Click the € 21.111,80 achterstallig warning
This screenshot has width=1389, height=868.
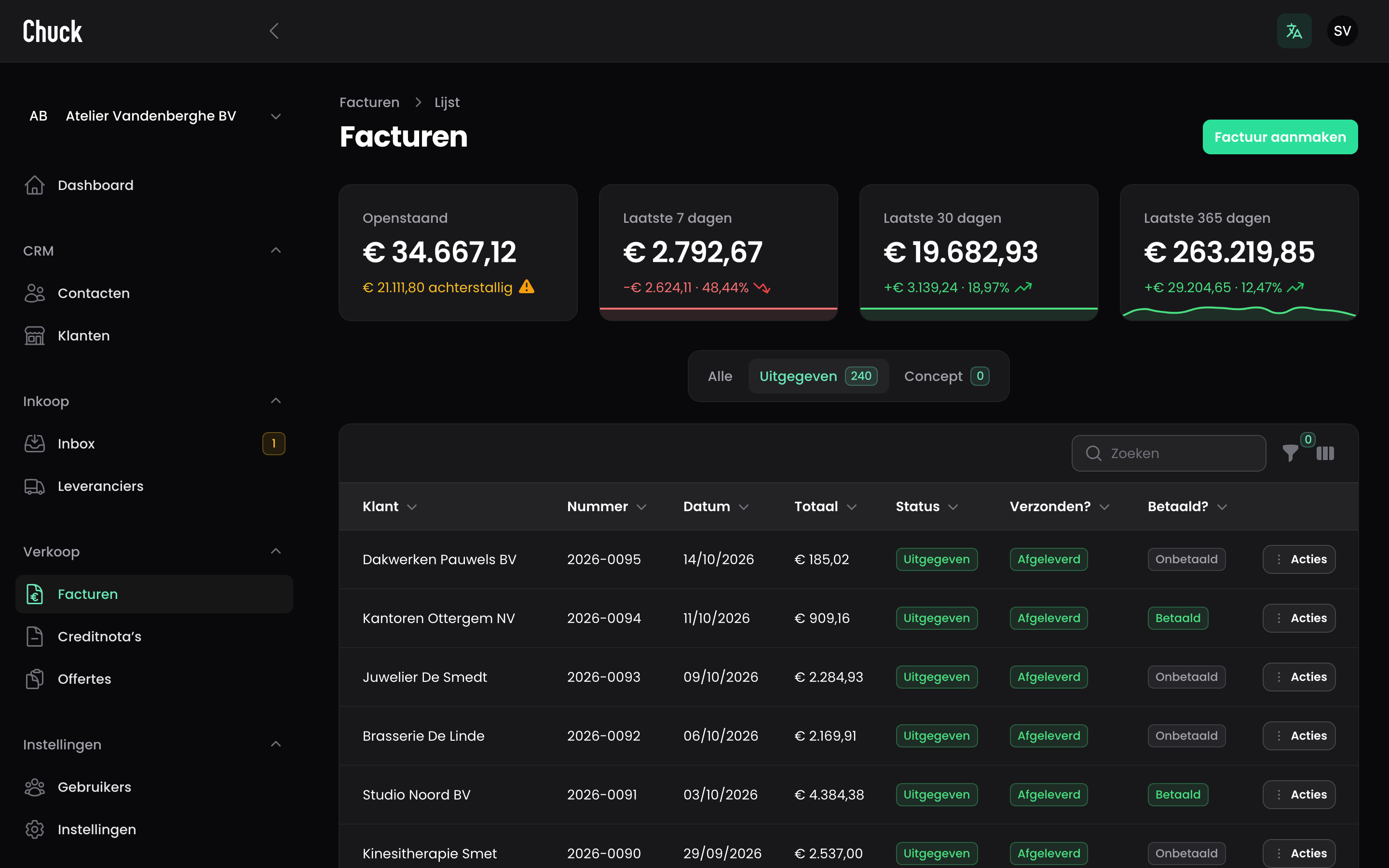tap(448, 287)
